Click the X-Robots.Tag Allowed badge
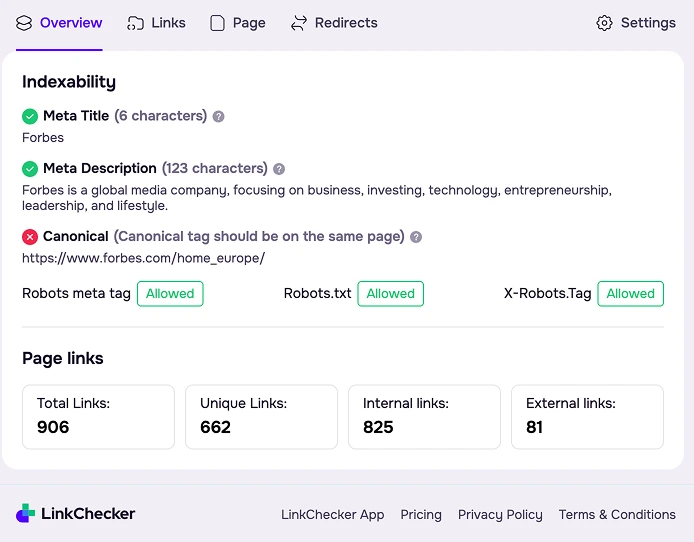694x542 pixels. [630, 294]
